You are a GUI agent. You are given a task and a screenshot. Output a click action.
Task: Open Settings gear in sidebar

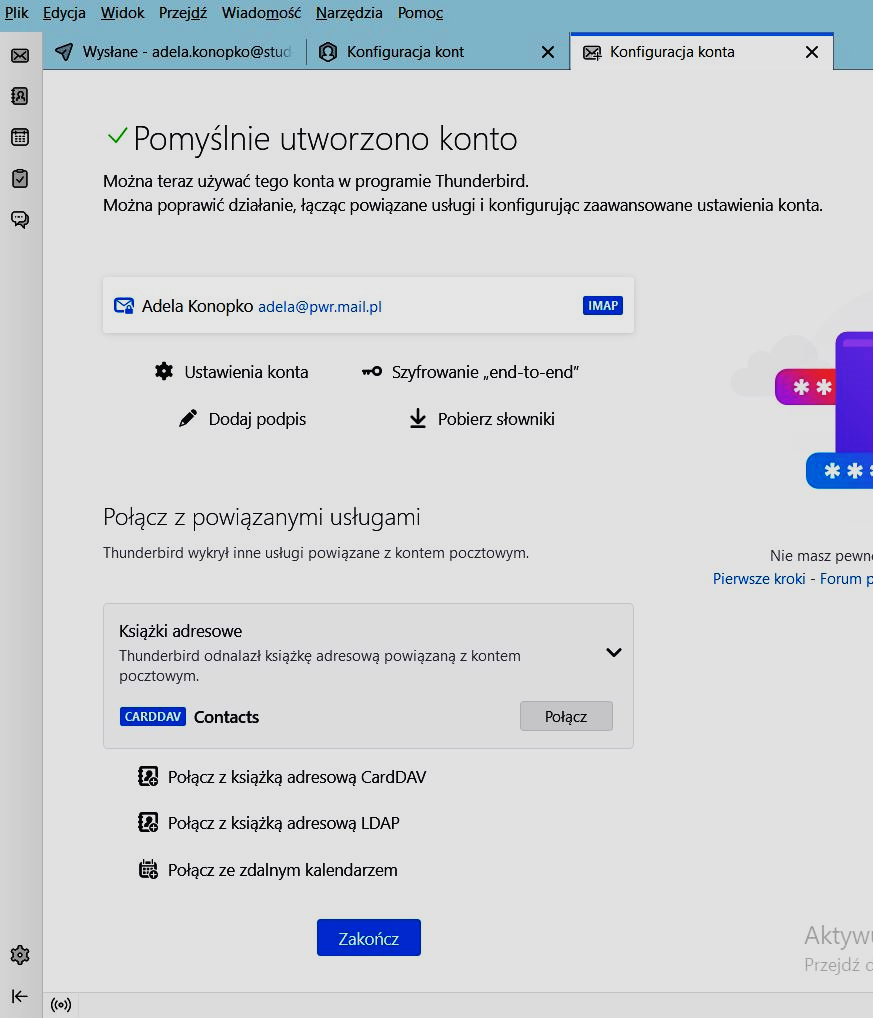[x=20, y=955]
